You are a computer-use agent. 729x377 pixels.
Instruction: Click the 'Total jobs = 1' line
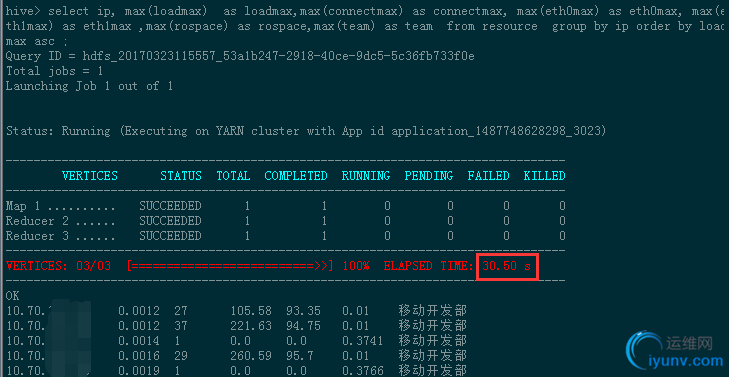[x=54, y=71]
